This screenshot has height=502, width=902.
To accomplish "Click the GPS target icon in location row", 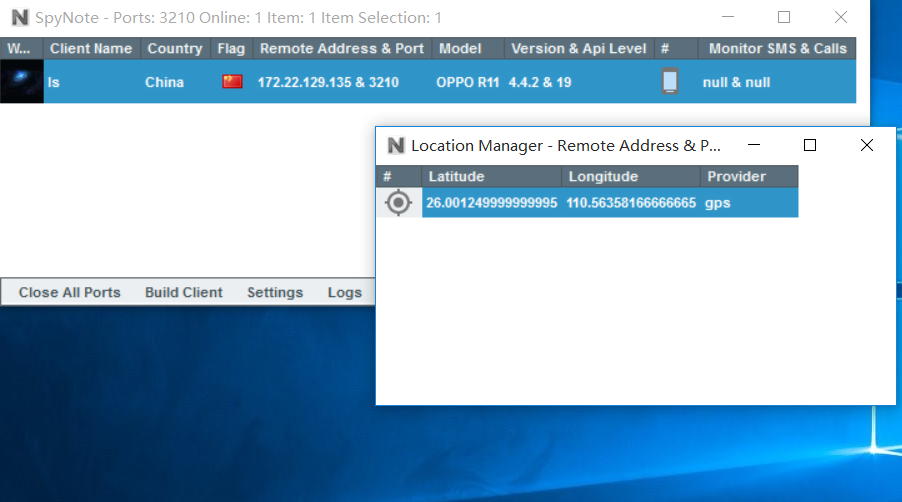I will [x=398, y=202].
